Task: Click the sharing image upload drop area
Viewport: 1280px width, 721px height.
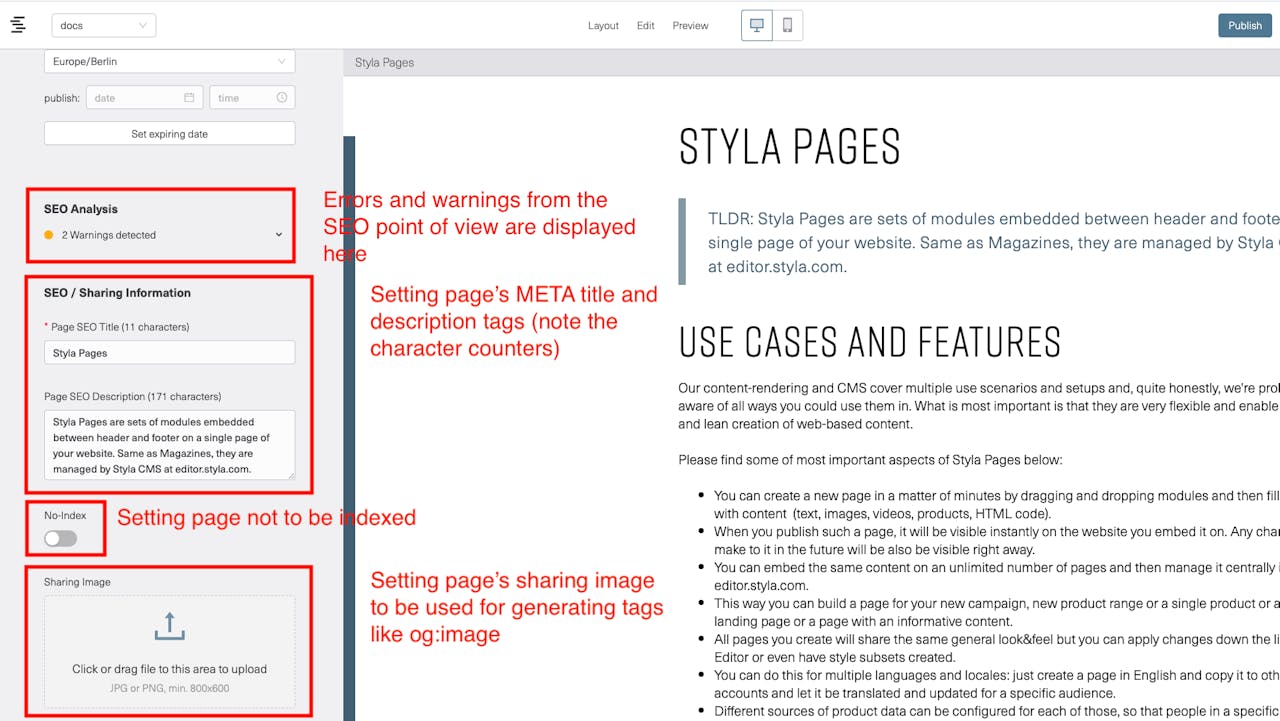Action: (169, 652)
